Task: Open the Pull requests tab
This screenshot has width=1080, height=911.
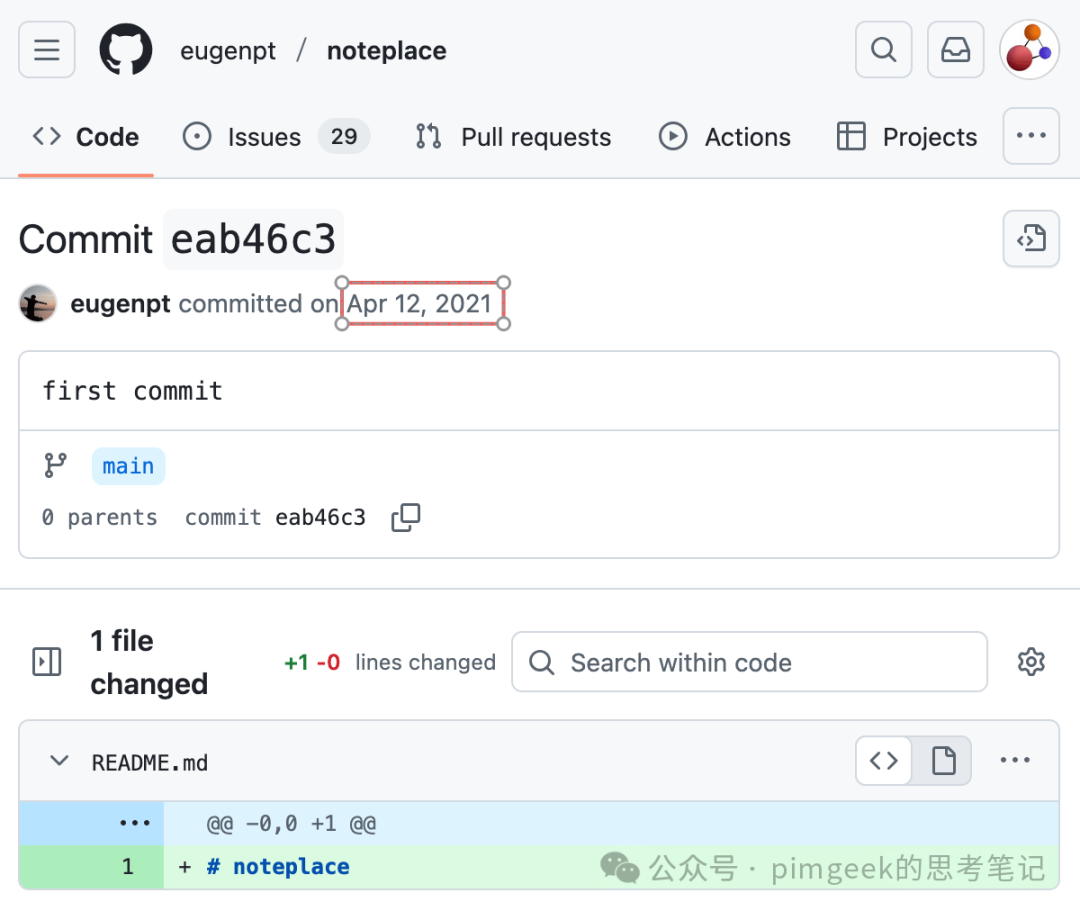Action: coord(535,137)
